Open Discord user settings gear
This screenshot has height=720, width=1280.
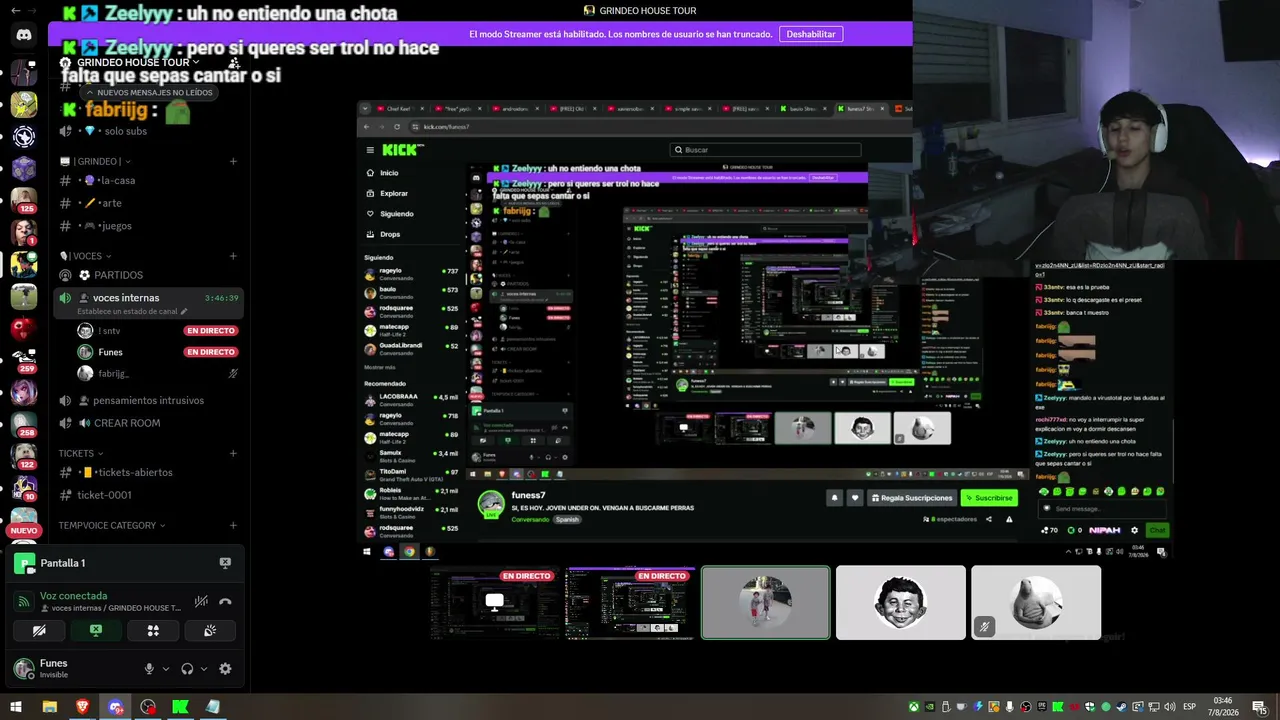tap(225, 669)
